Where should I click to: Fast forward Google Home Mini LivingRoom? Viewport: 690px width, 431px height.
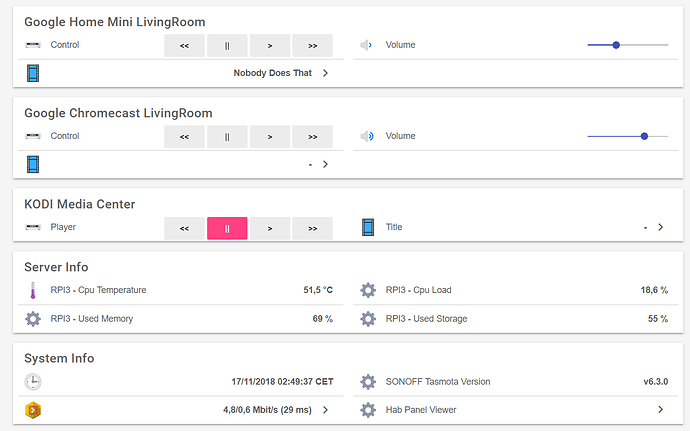click(x=312, y=45)
